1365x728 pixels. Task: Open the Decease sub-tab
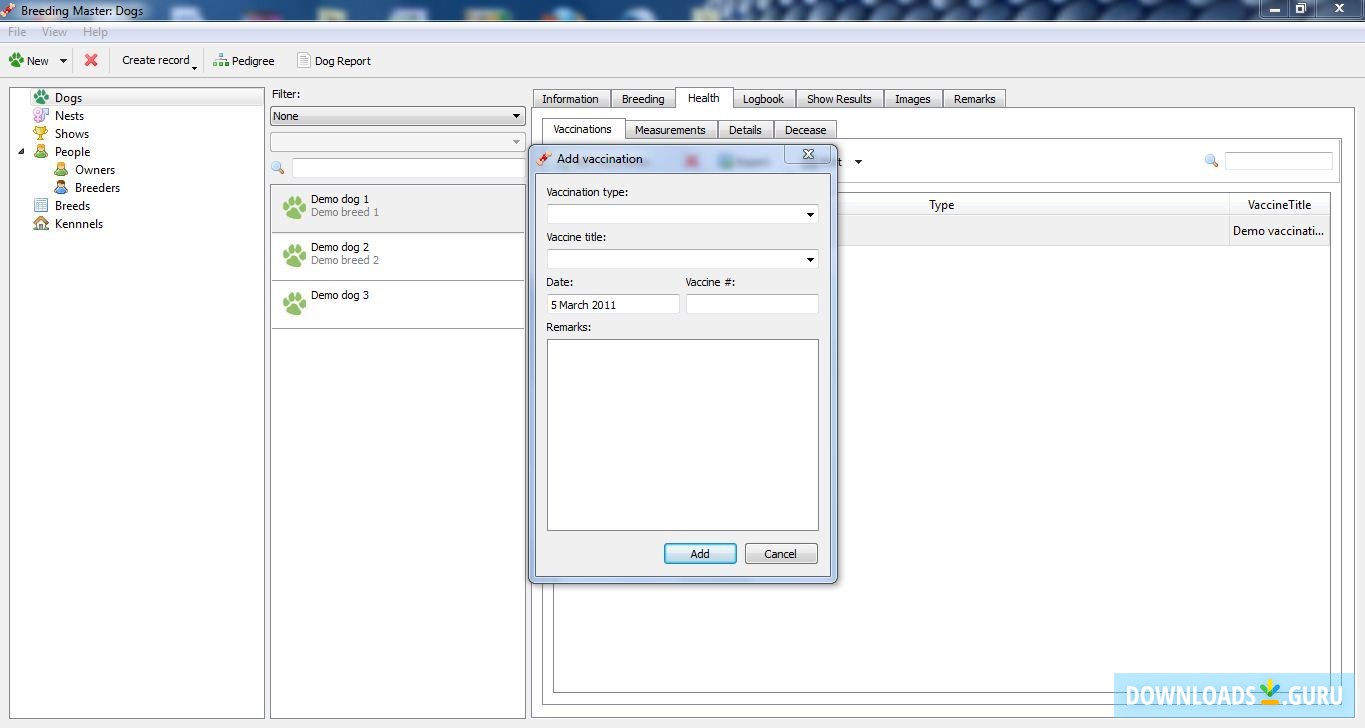pyautogui.click(x=805, y=130)
